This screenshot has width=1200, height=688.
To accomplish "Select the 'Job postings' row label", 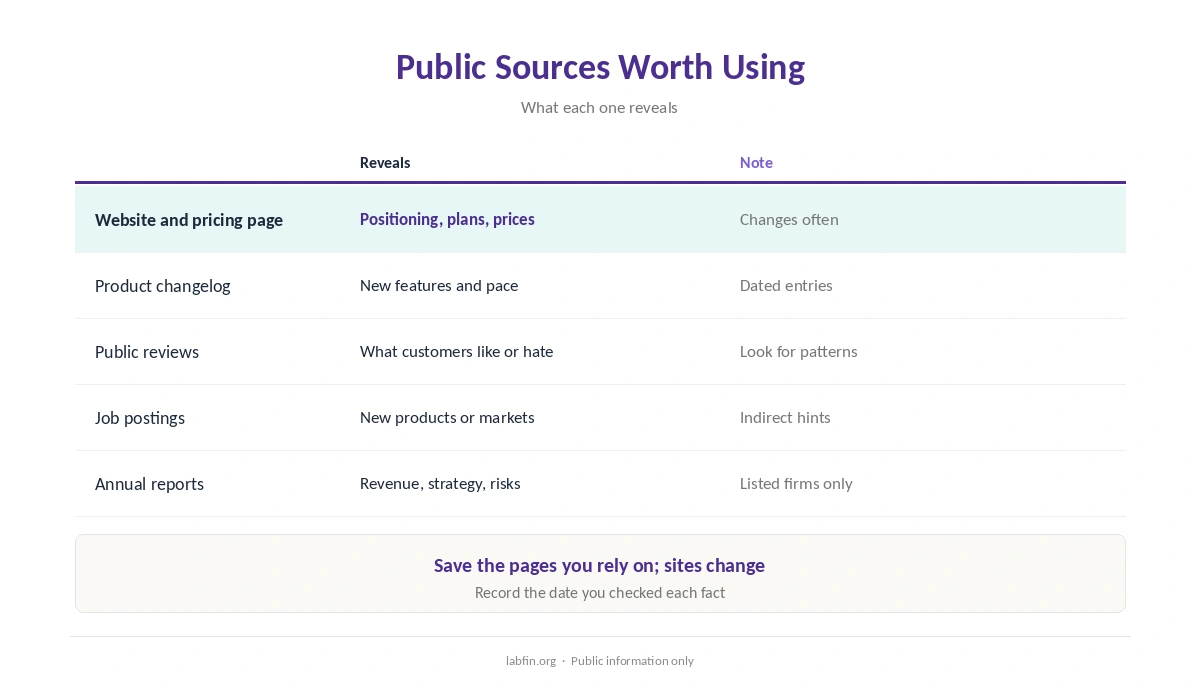I will pyautogui.click(x=140, y=417).
